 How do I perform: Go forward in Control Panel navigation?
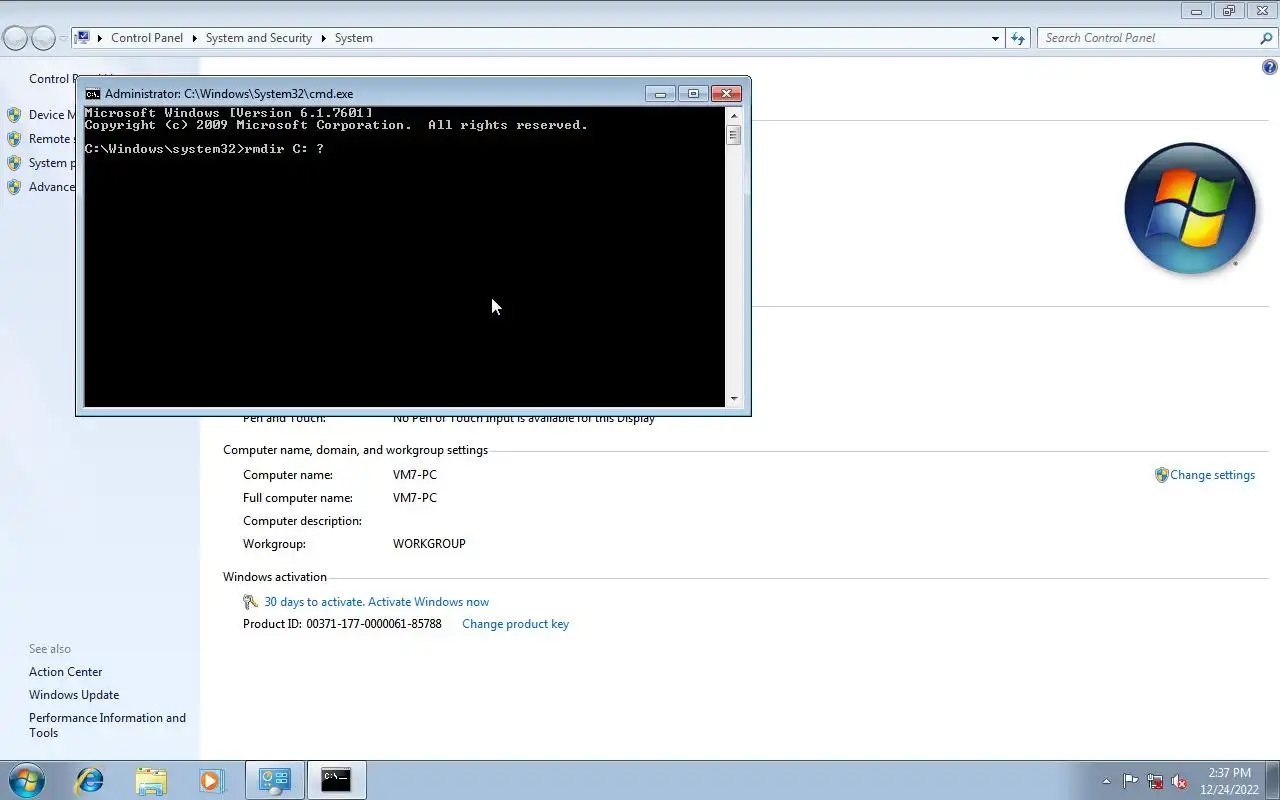pyautogui.click(x=43, y=38)
